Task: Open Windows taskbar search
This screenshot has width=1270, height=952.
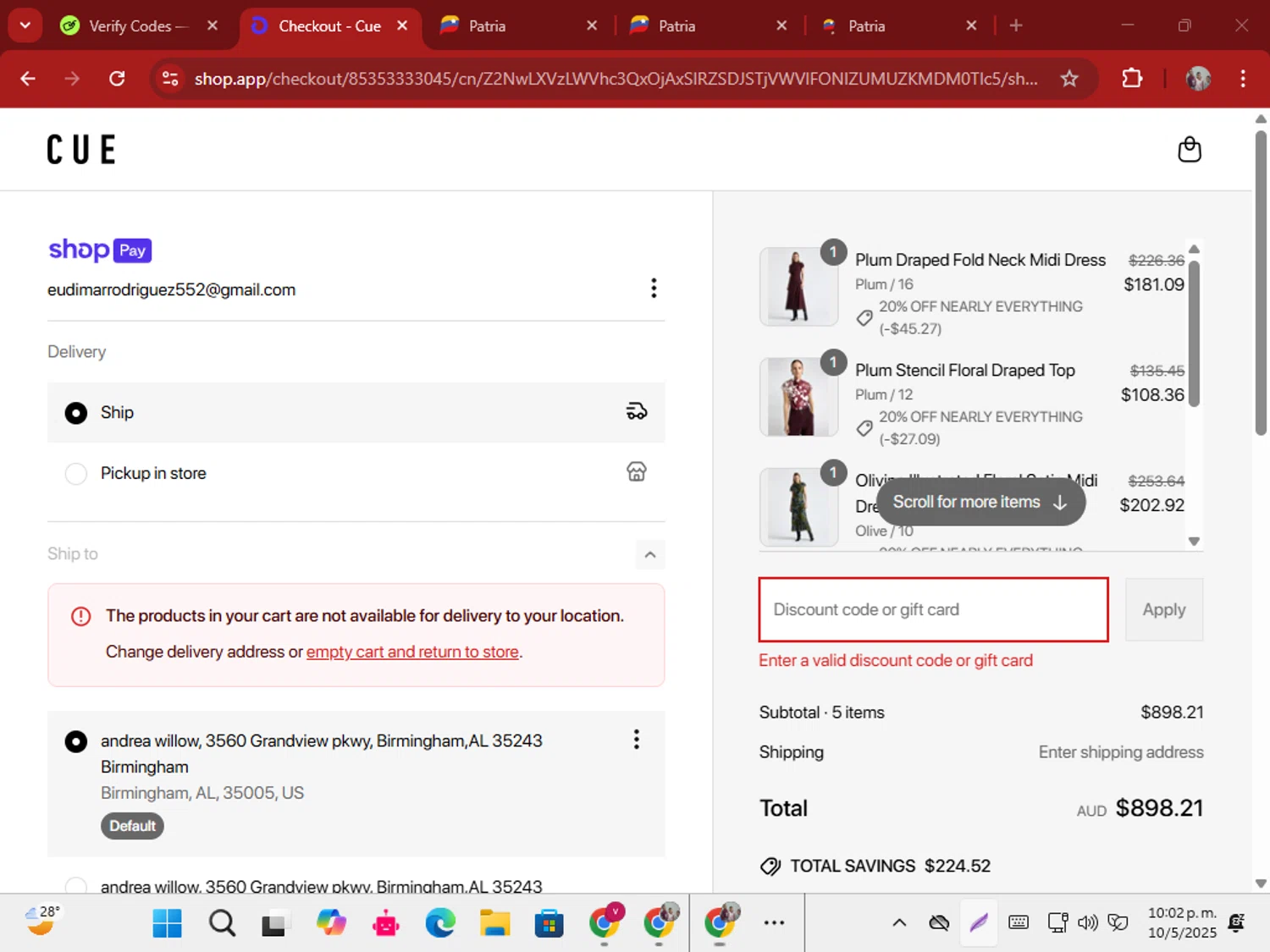Action: pos(222,923)
